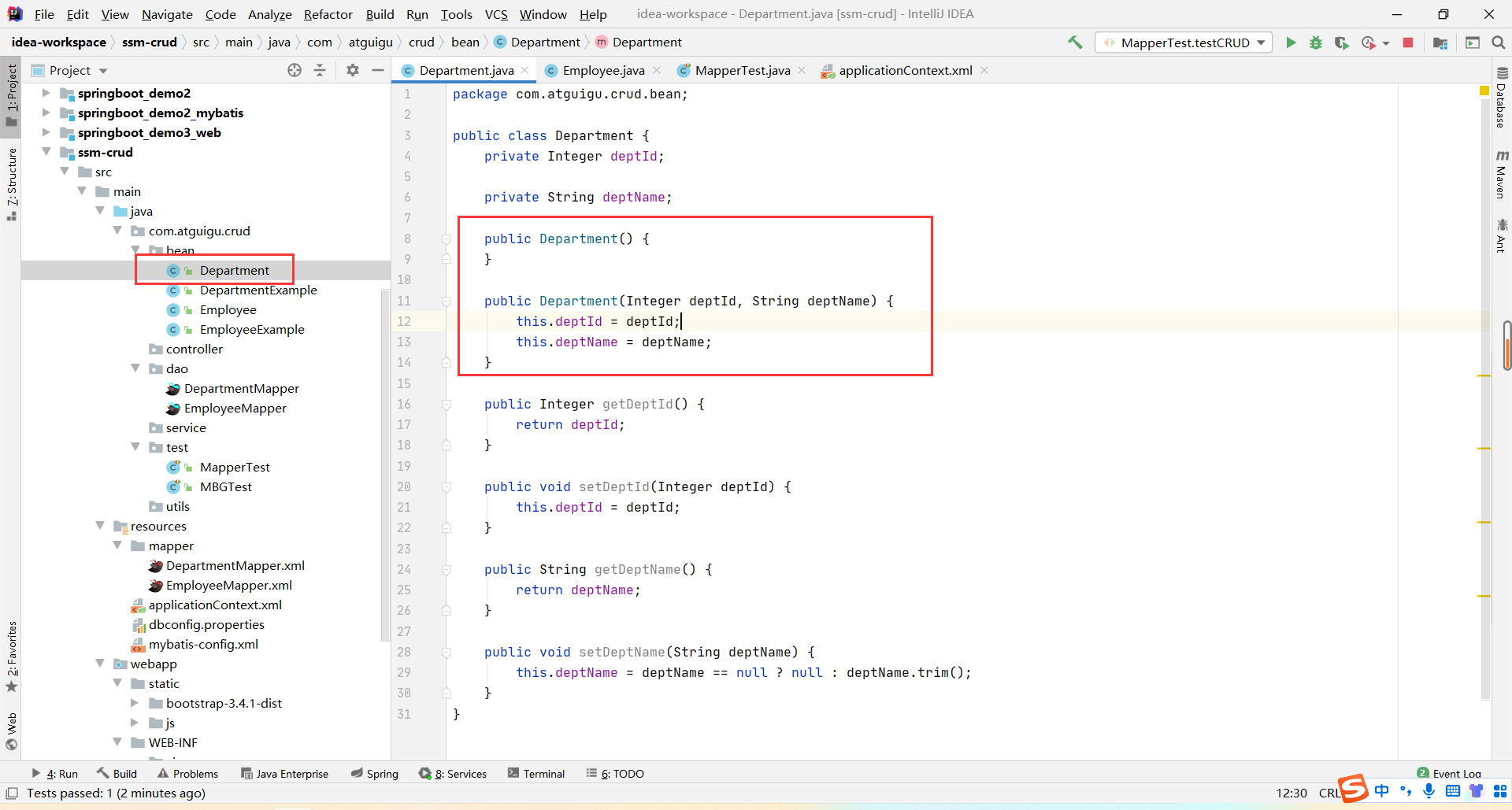Toggle code folding at line 20 setDeptId

pyautogui.click(x=447, y=486)
